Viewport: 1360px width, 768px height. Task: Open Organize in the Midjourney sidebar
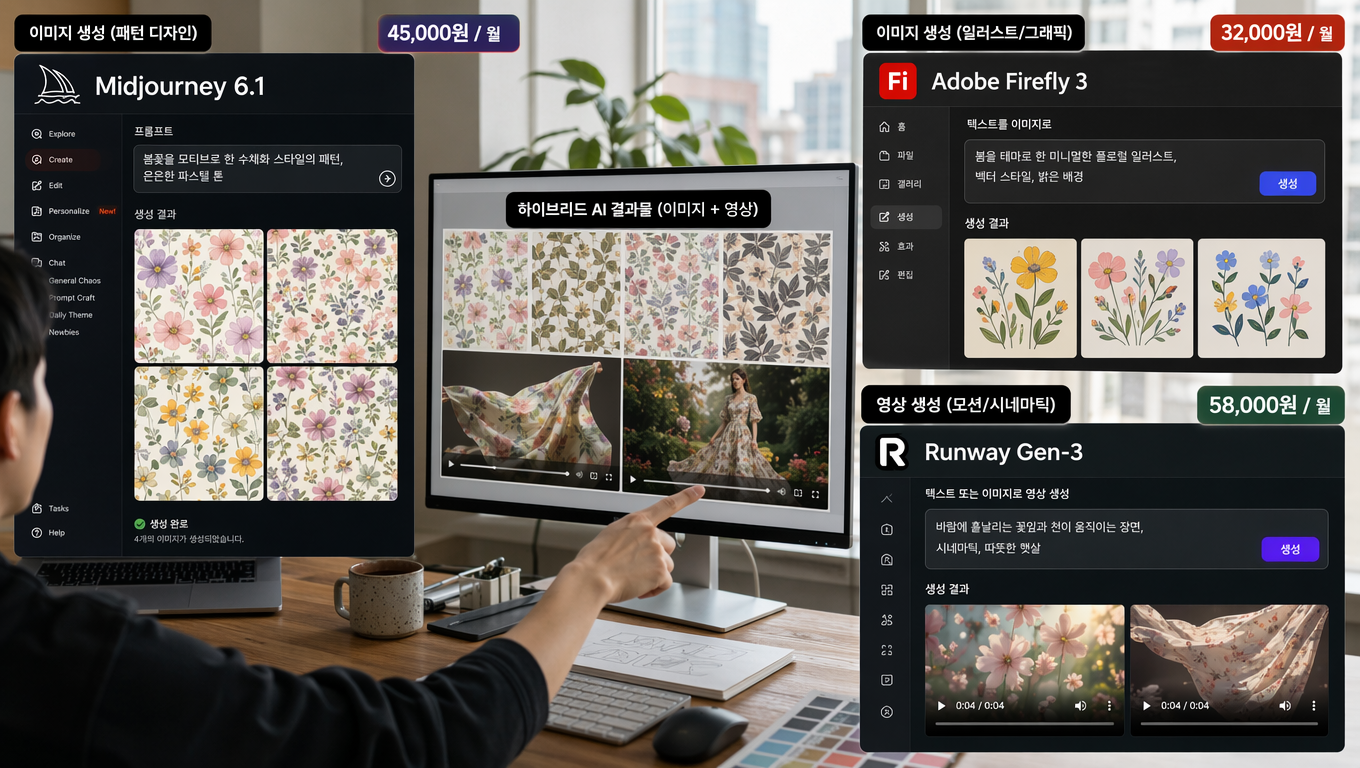[x=56, y=237]
